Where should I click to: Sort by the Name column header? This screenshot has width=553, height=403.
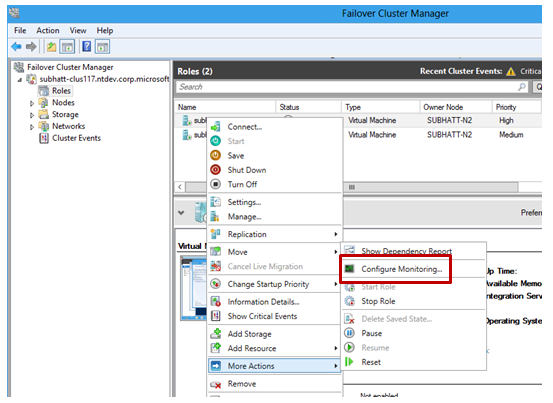[225, 107]
